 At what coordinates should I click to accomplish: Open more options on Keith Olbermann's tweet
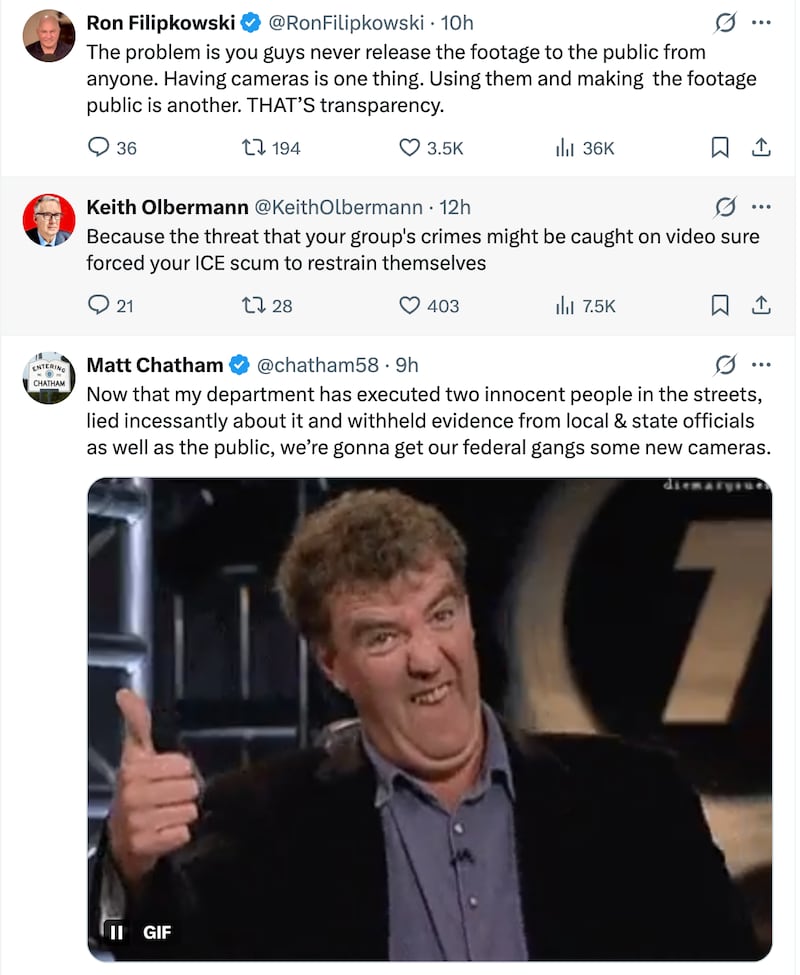pyautogui.click(x=761, y=207)
